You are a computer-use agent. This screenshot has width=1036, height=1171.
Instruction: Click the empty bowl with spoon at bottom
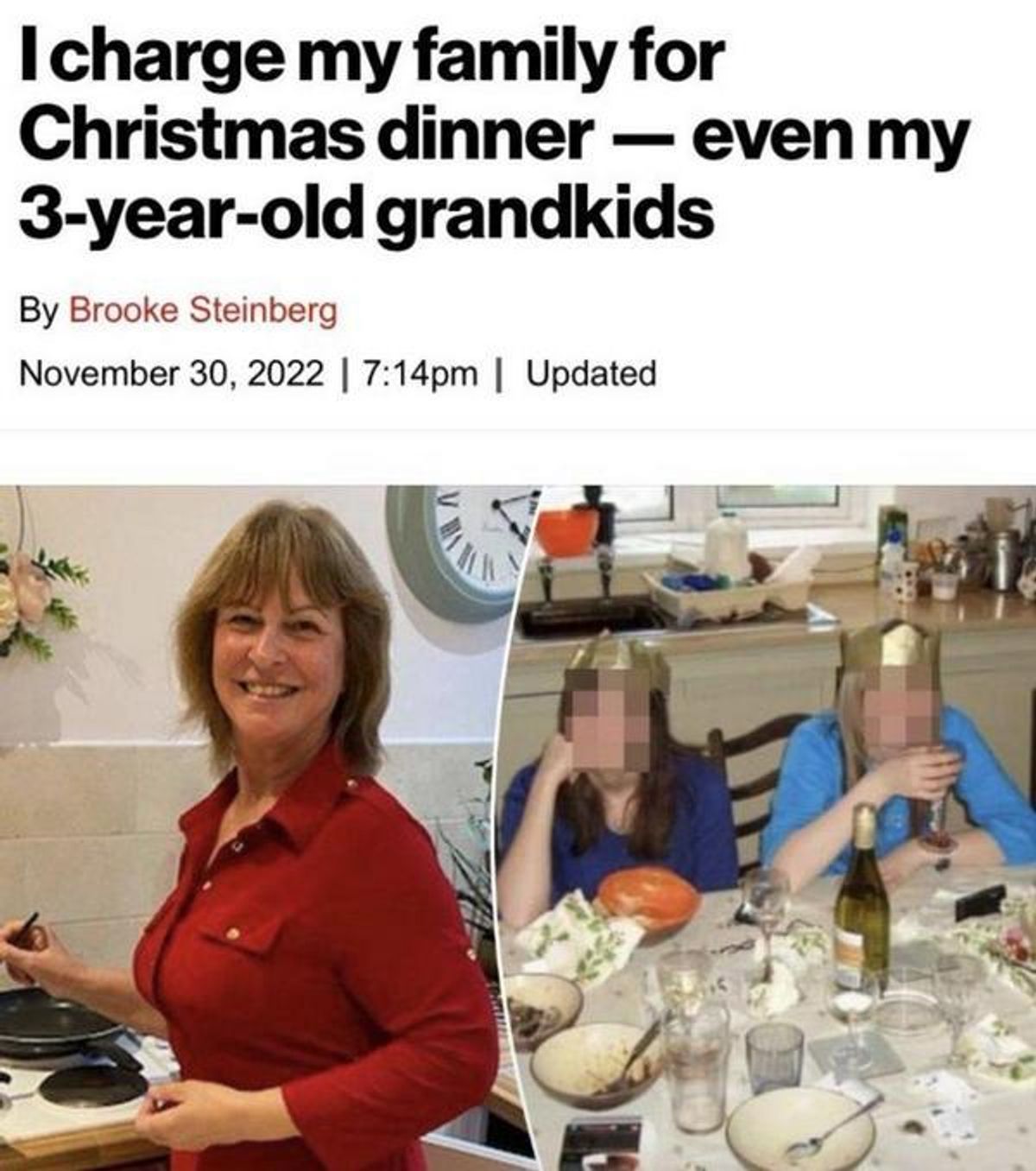coord(799,1129)
